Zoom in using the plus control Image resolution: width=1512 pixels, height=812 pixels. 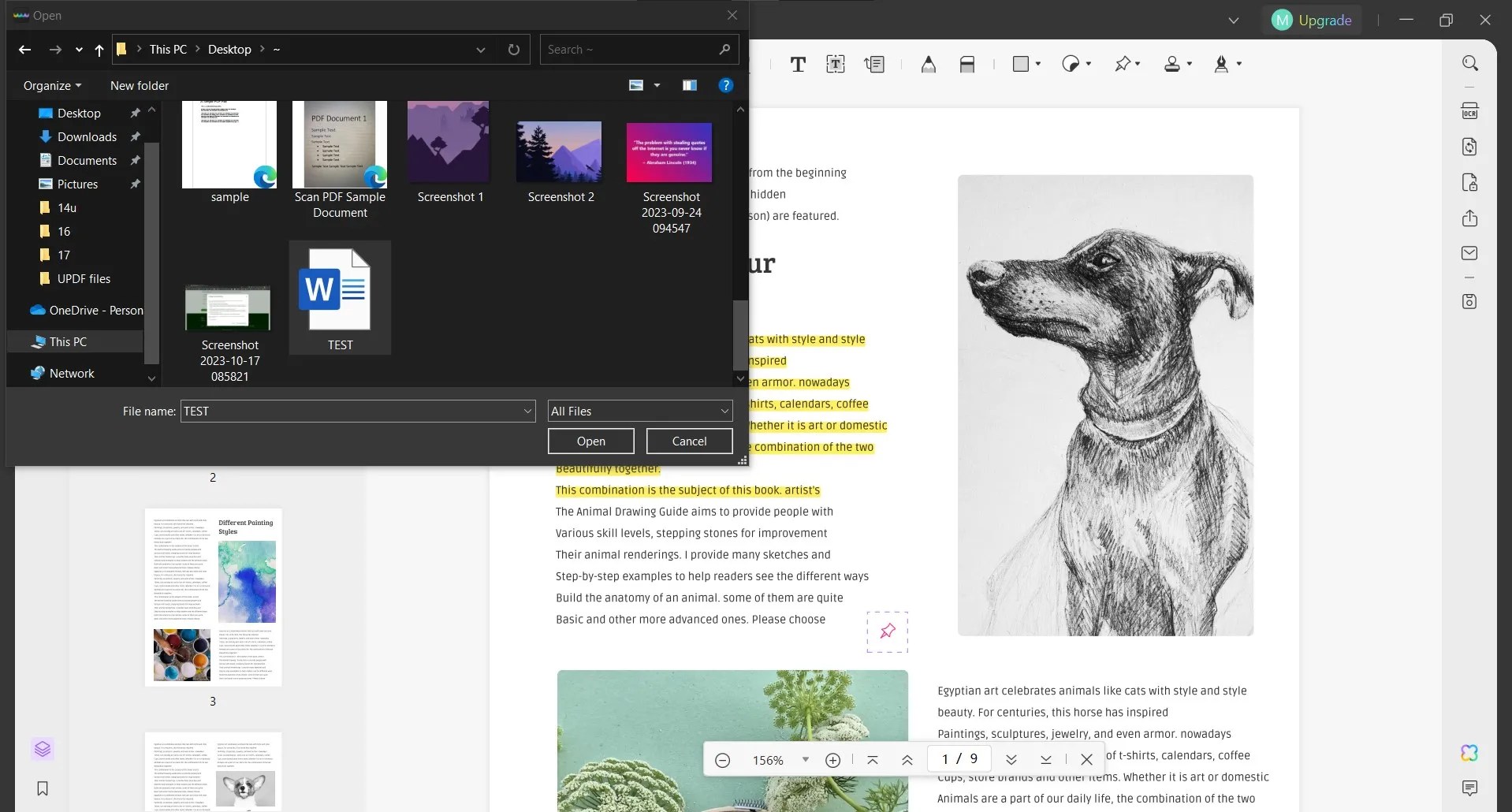pyautogui.click(x=832, y=759)
